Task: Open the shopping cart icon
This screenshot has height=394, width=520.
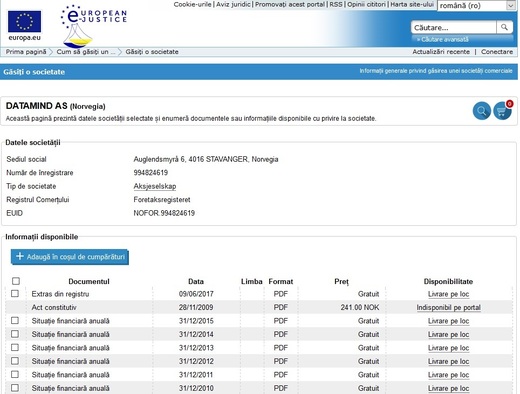Action: pyautogui.click(x=502, y=111)
